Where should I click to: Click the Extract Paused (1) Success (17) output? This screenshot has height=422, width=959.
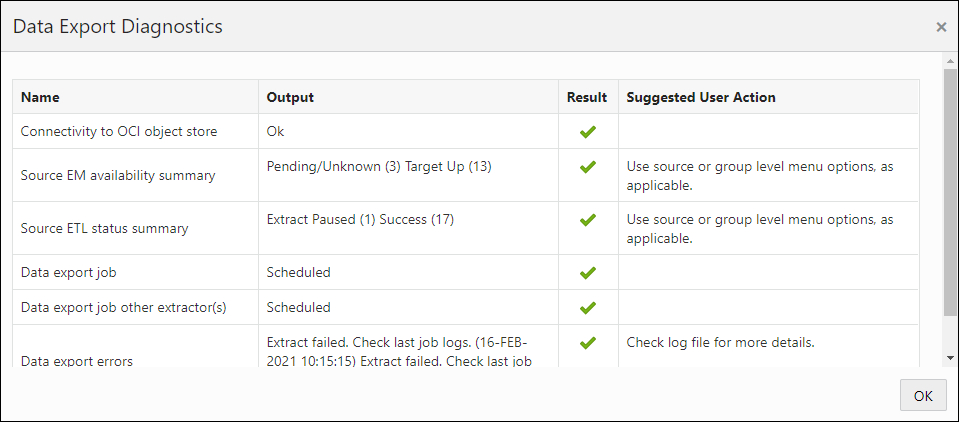[x=360, y=219]
